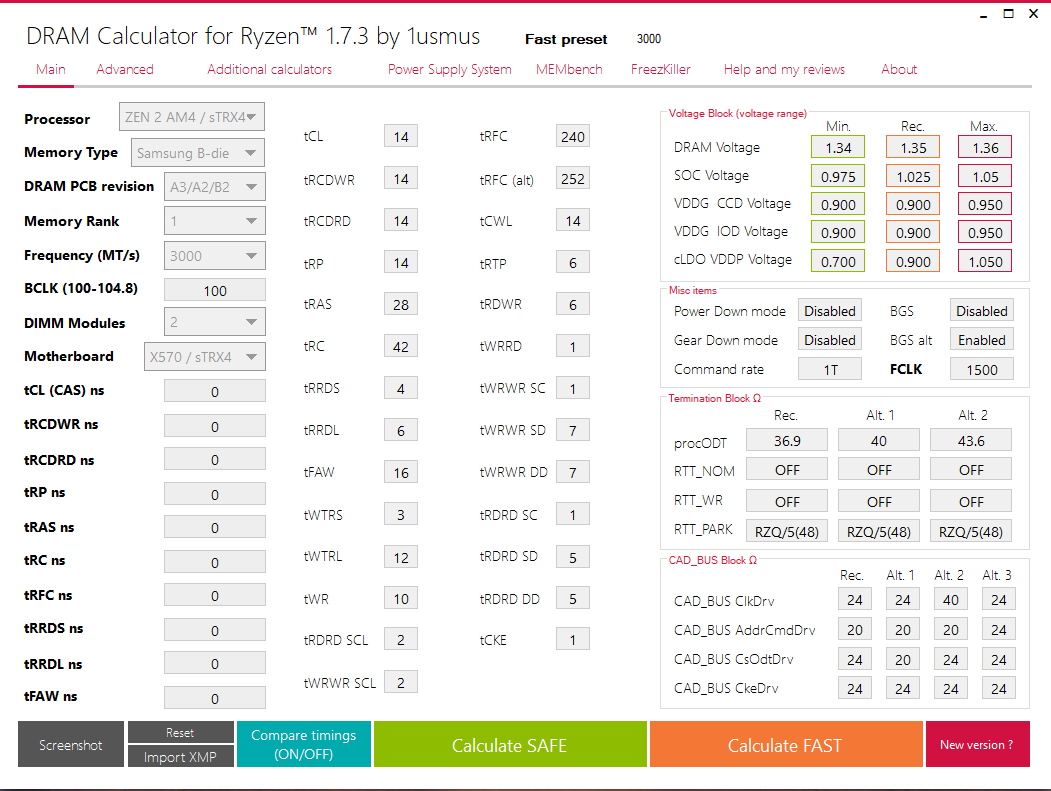Open the DRAM PCB revision dropdown

click(214, 186)
